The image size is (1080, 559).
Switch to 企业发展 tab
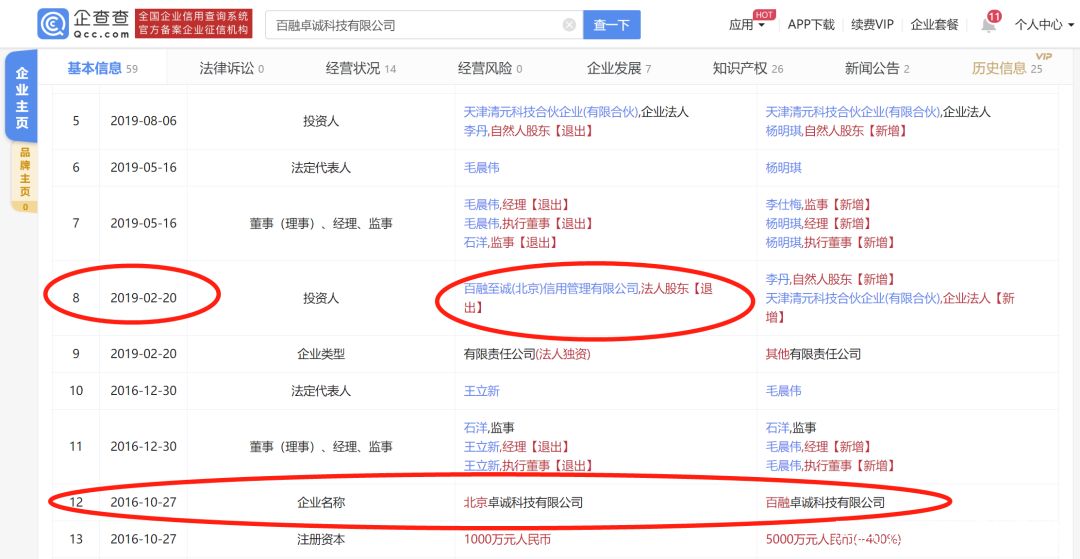coord(619,68)
